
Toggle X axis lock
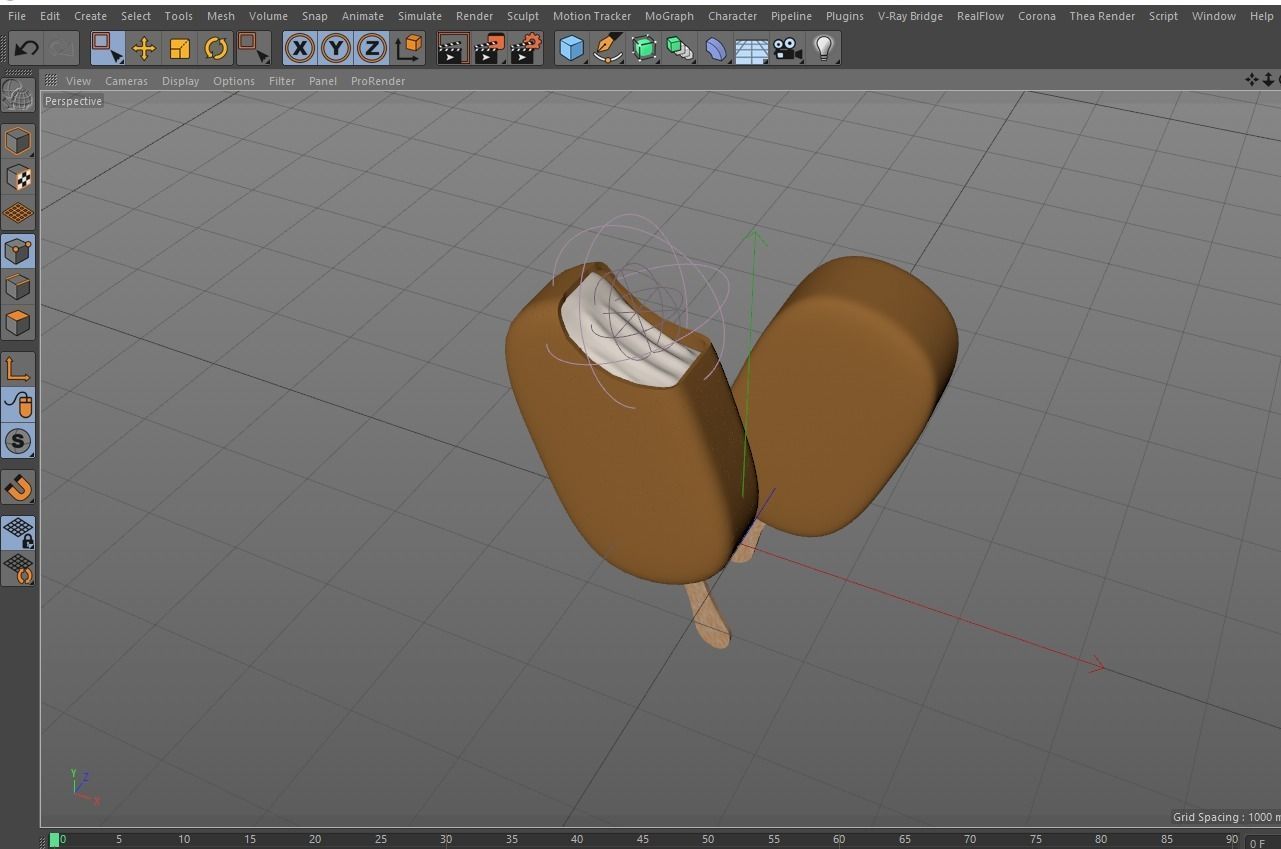(x=300, y=48)
